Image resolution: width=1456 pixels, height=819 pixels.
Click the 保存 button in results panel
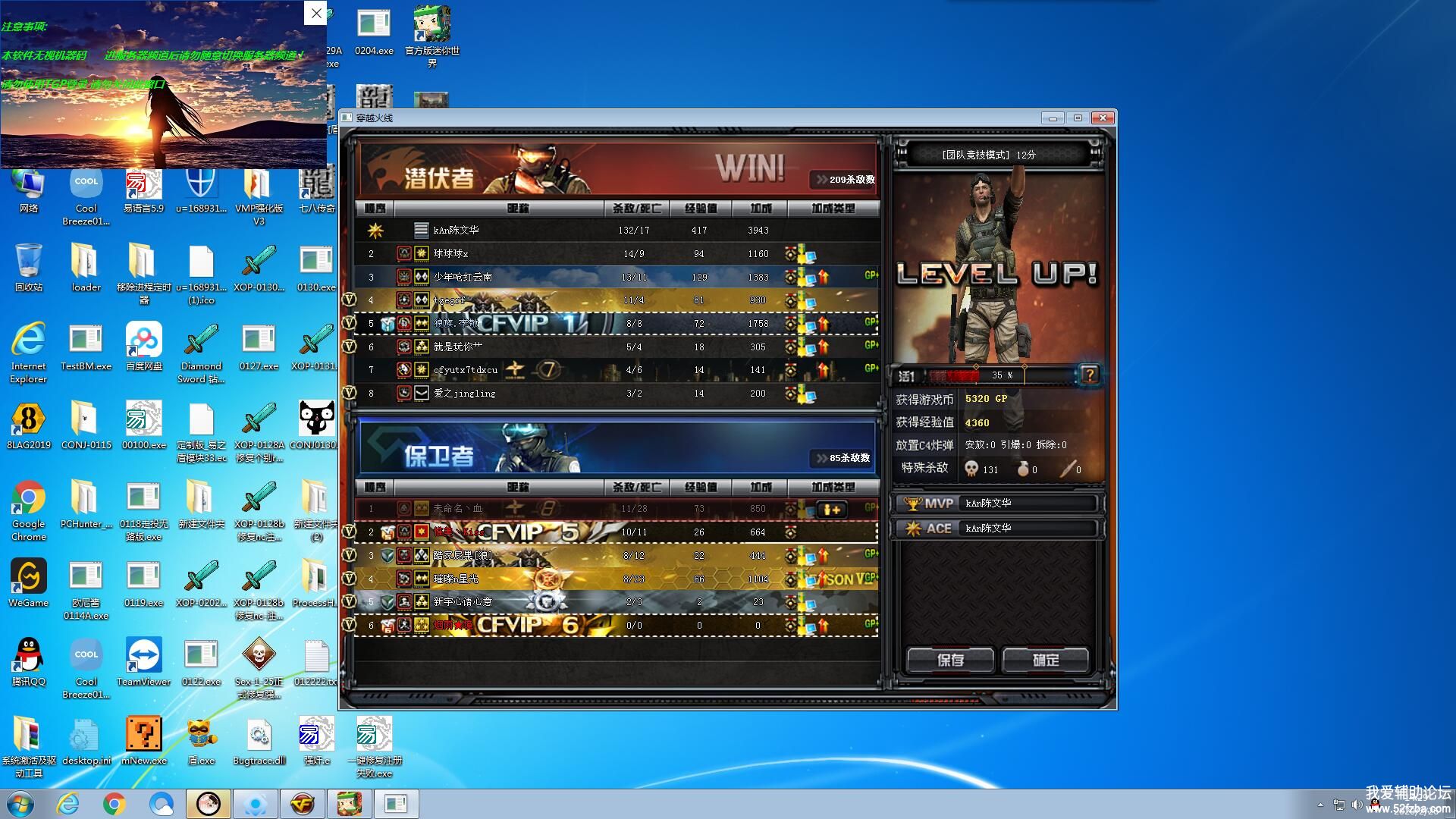click(x=950, y=660)
